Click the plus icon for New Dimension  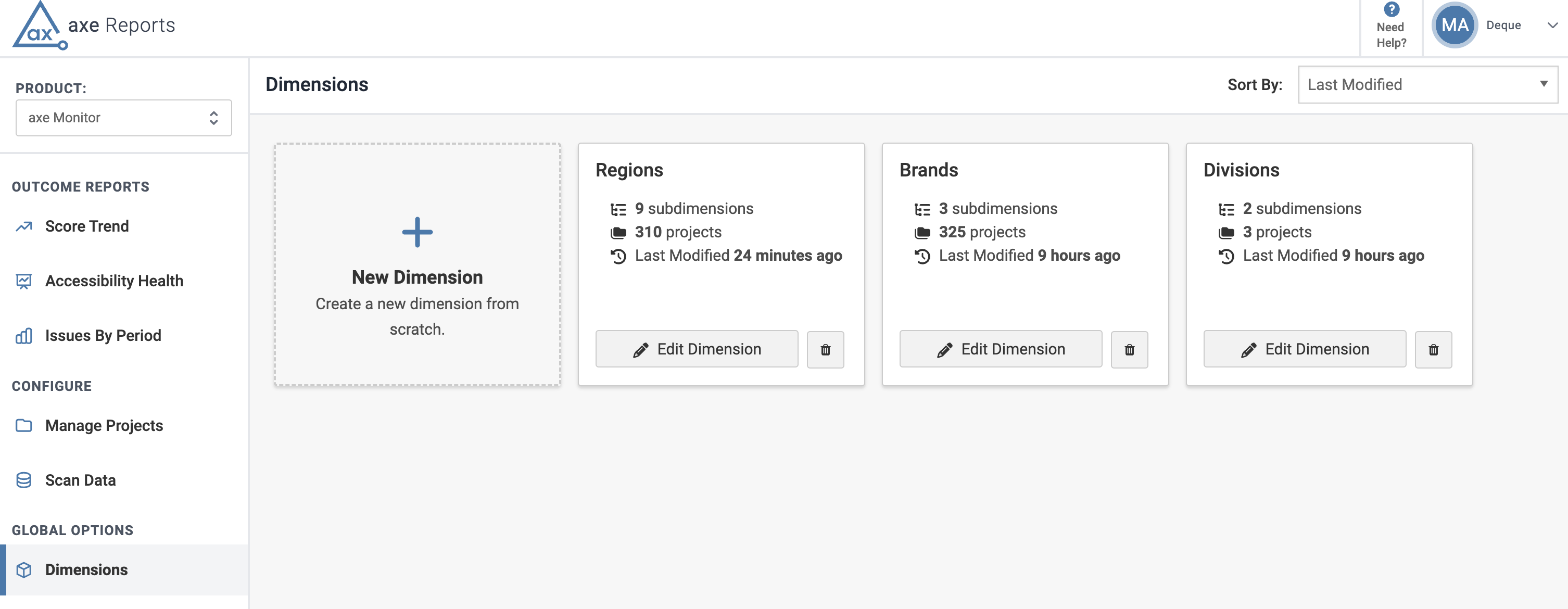click(x=417, y=232)
